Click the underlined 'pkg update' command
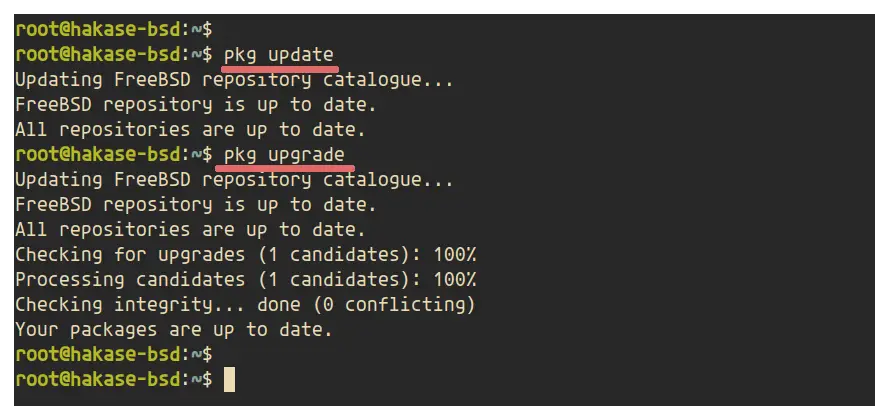 (x=279, y=55)
